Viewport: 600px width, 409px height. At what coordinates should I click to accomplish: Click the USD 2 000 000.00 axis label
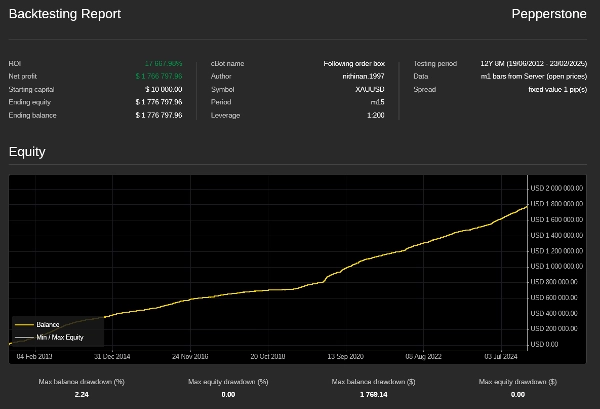(556, 187)
